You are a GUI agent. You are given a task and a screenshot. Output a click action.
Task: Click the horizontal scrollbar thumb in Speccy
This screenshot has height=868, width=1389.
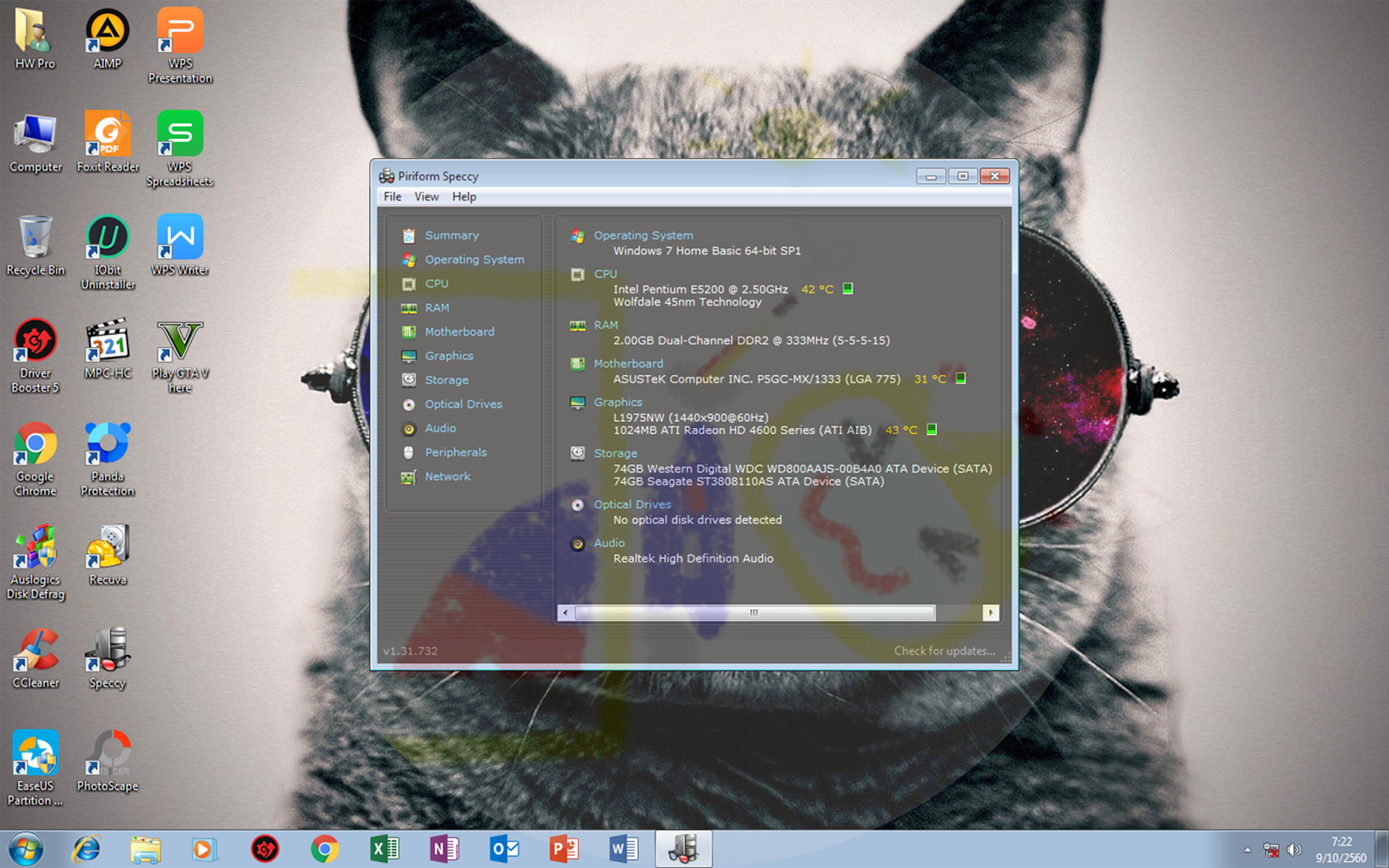[754, 613]
